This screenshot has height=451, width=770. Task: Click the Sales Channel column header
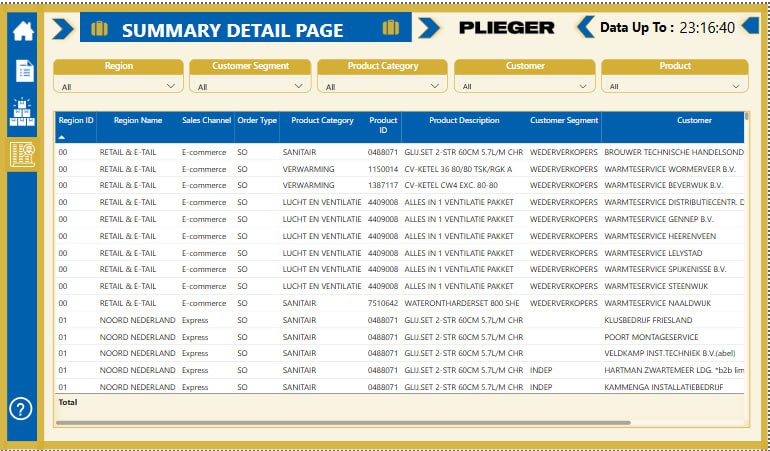(206, 121)
